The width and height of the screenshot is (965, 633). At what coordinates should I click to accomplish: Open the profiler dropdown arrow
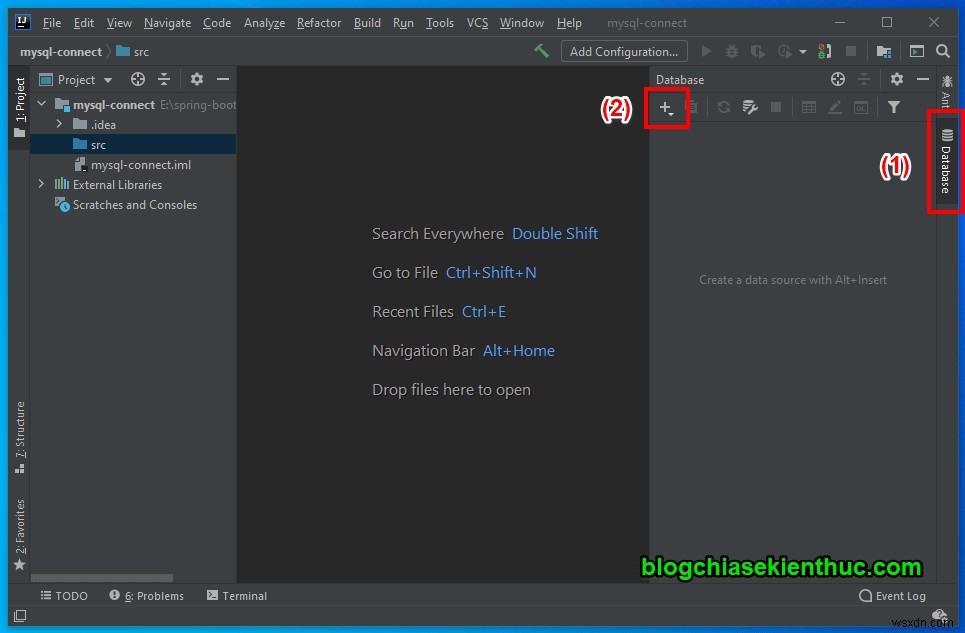[803, 52]
